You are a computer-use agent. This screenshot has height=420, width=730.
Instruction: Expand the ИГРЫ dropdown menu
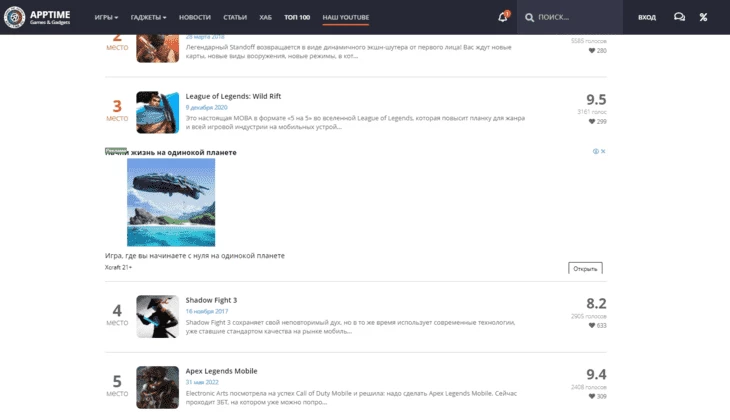pos(106,17)
